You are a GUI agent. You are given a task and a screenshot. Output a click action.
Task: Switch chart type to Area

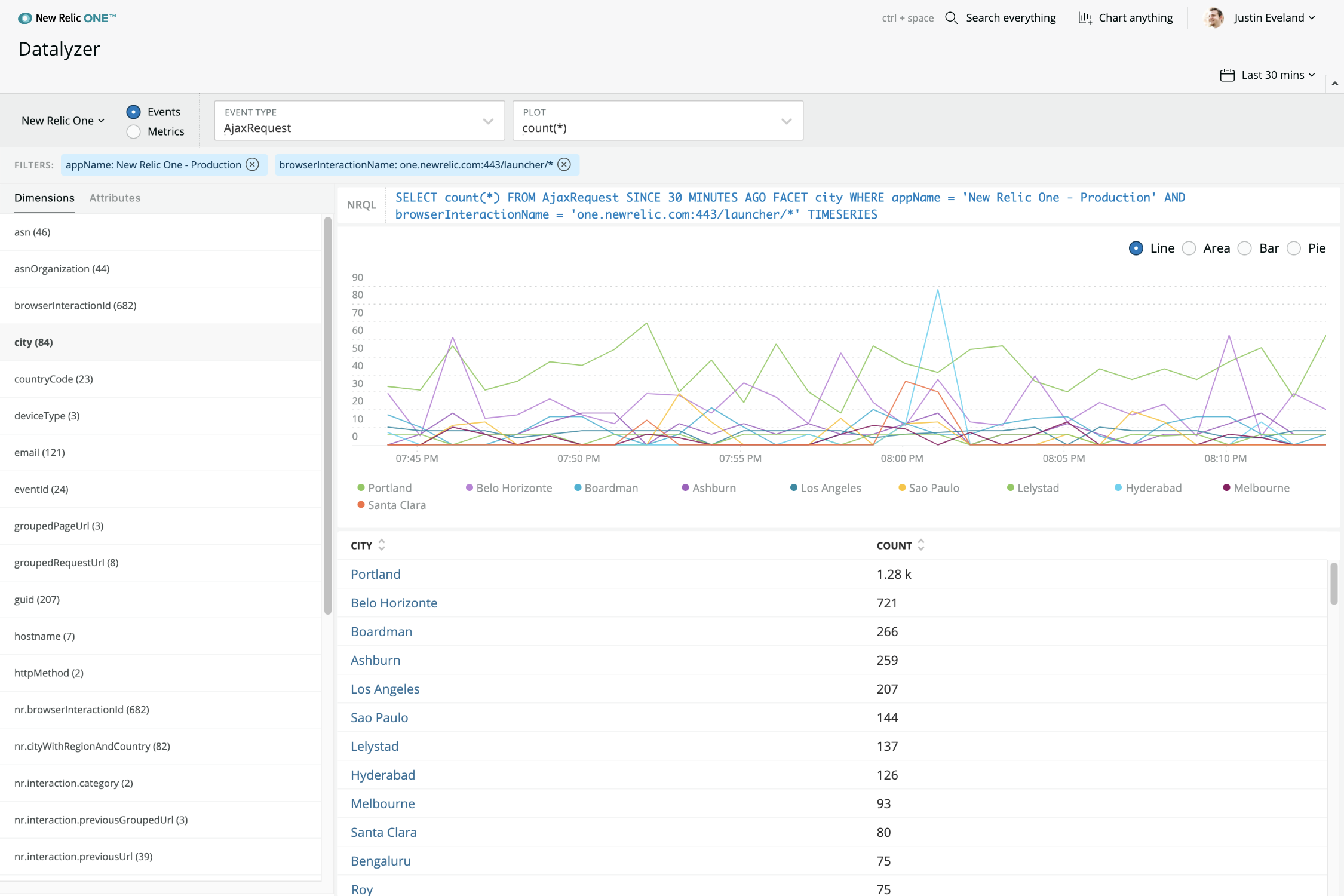pos(1189,248)
